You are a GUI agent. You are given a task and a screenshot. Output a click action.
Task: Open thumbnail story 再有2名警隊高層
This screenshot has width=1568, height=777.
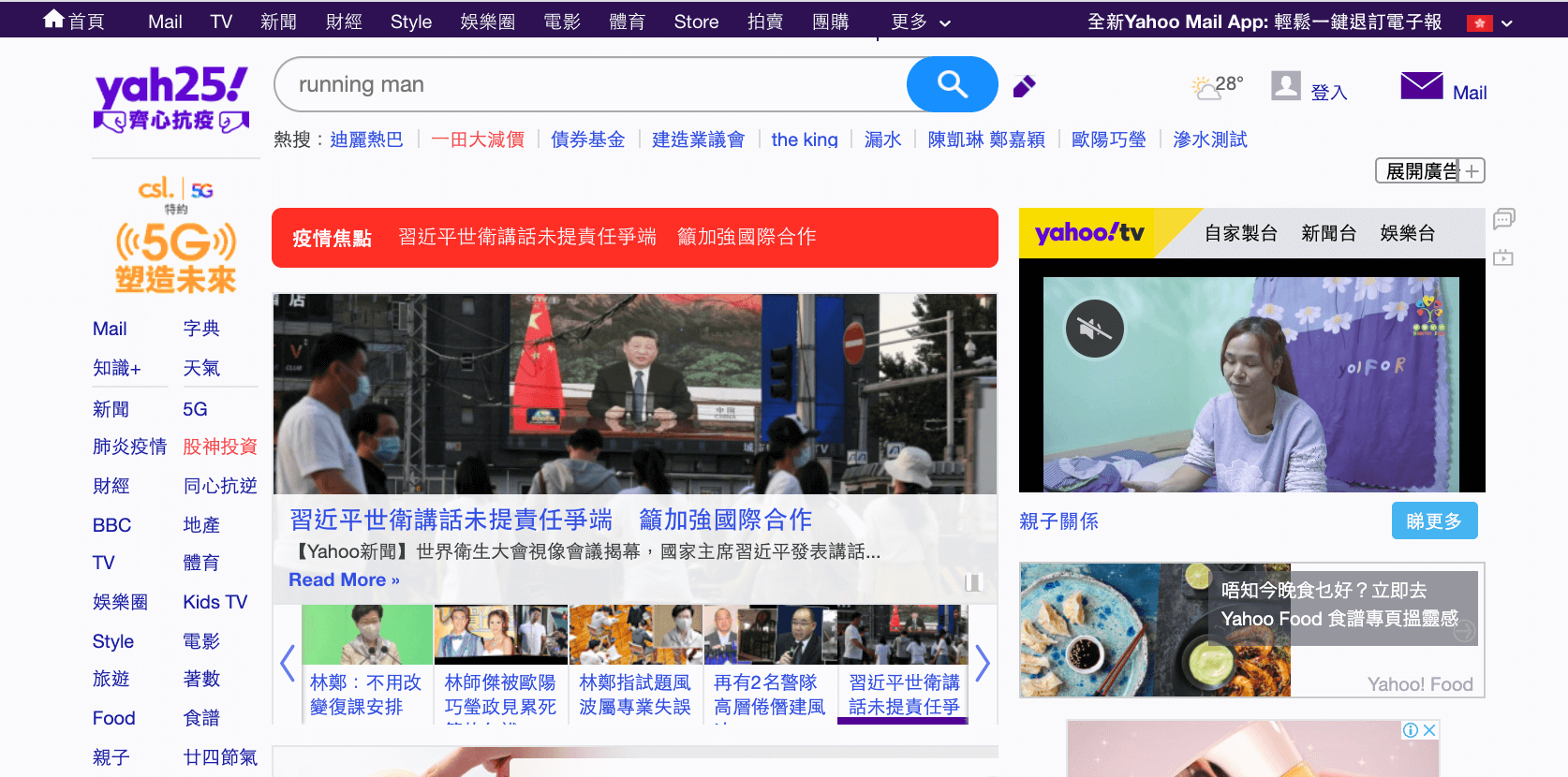[769, 664]
